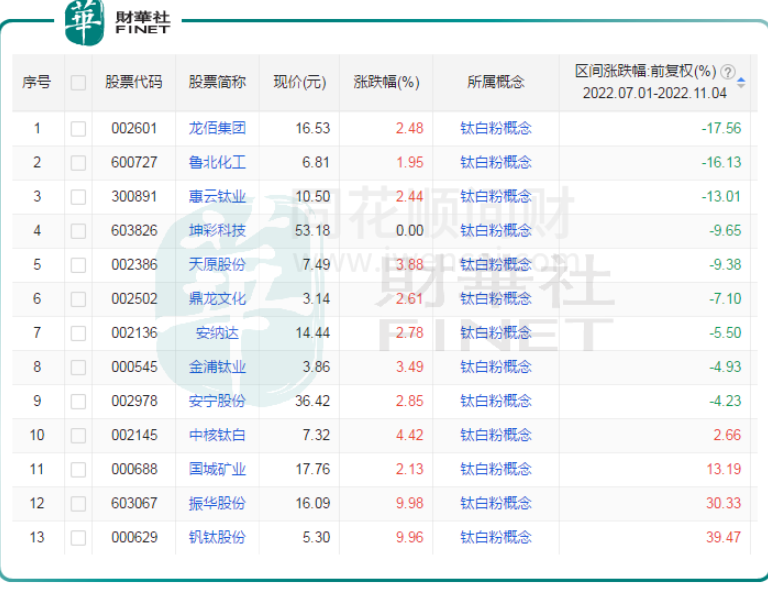
Task: Open 钛白粉概念 link in 中核钛白 row
Action: pyautogui.click(x=496, y=435)
